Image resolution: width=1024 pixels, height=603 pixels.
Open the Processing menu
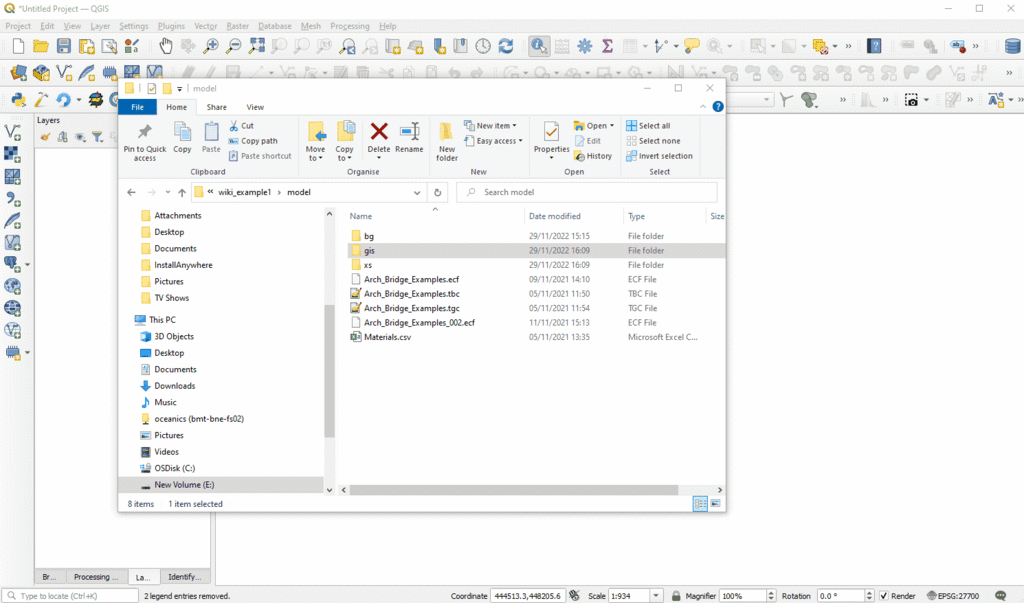[349, 26]
